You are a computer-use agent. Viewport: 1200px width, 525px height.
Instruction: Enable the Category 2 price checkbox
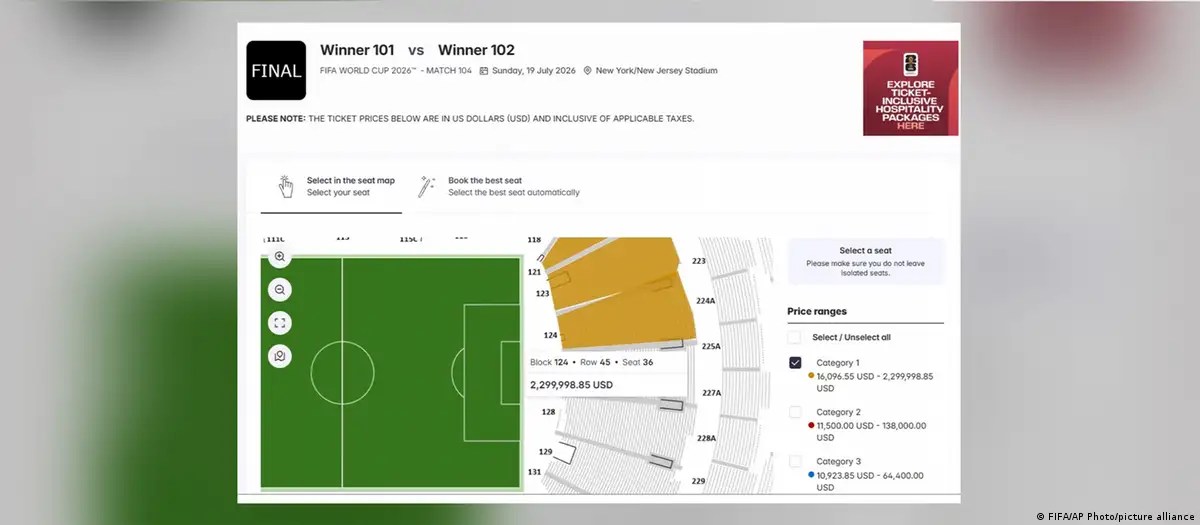point(795,412)
